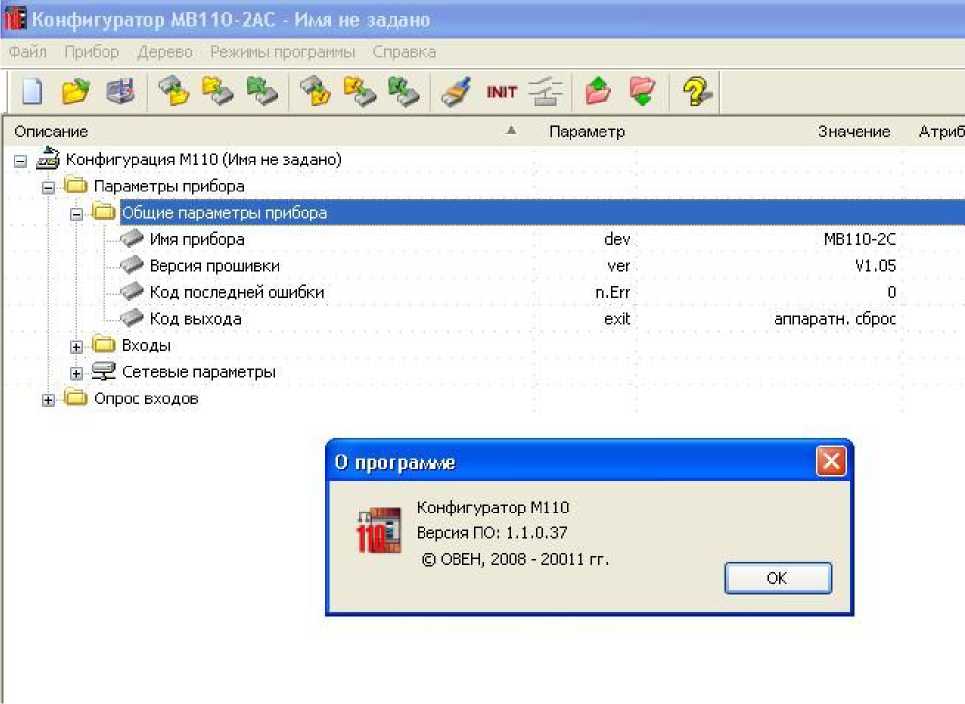
Task: Click the folder icon with green down arrow
Action: pos(642,92)
